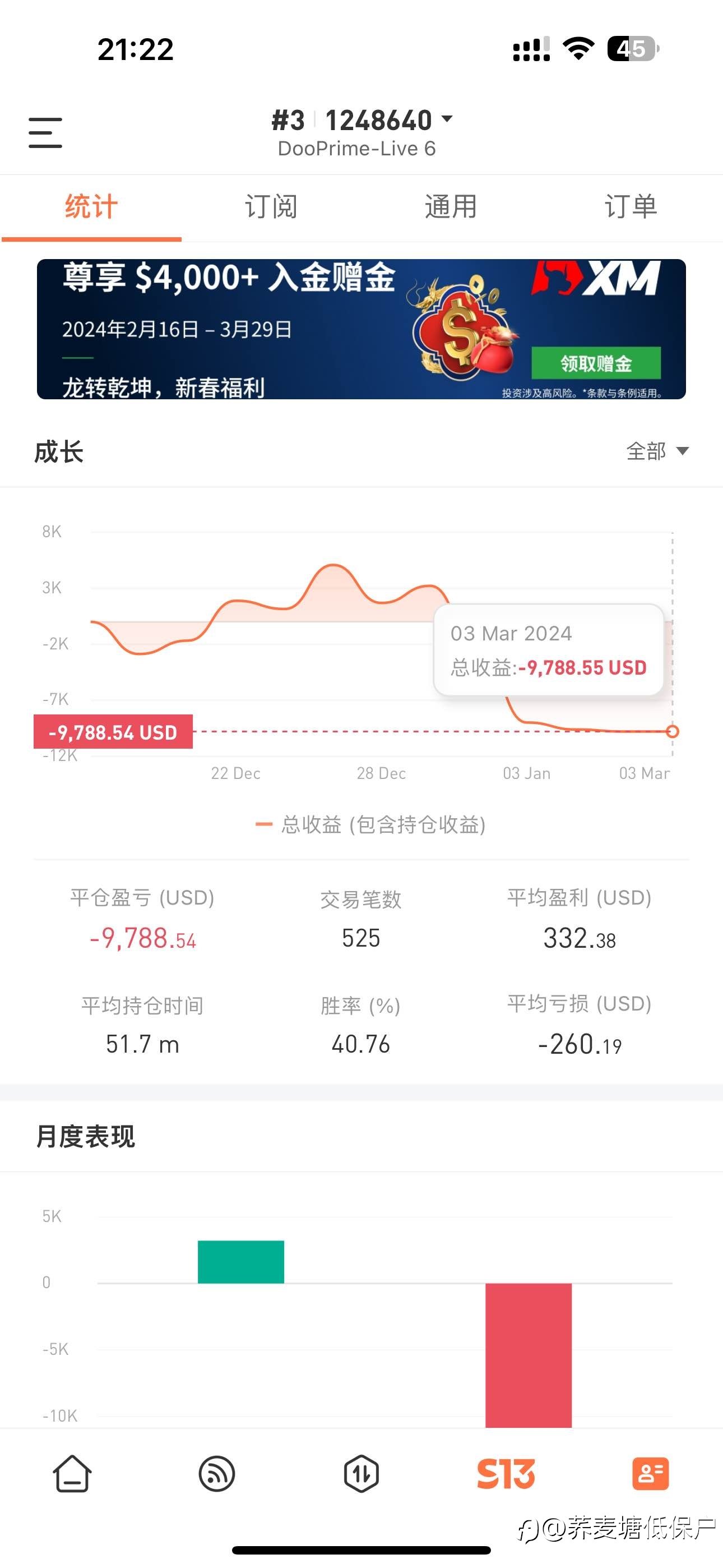Viewport: 723px width, 1568px height.
Task: Tap the orange S13 statistics icon
Action: (506, 1474)
